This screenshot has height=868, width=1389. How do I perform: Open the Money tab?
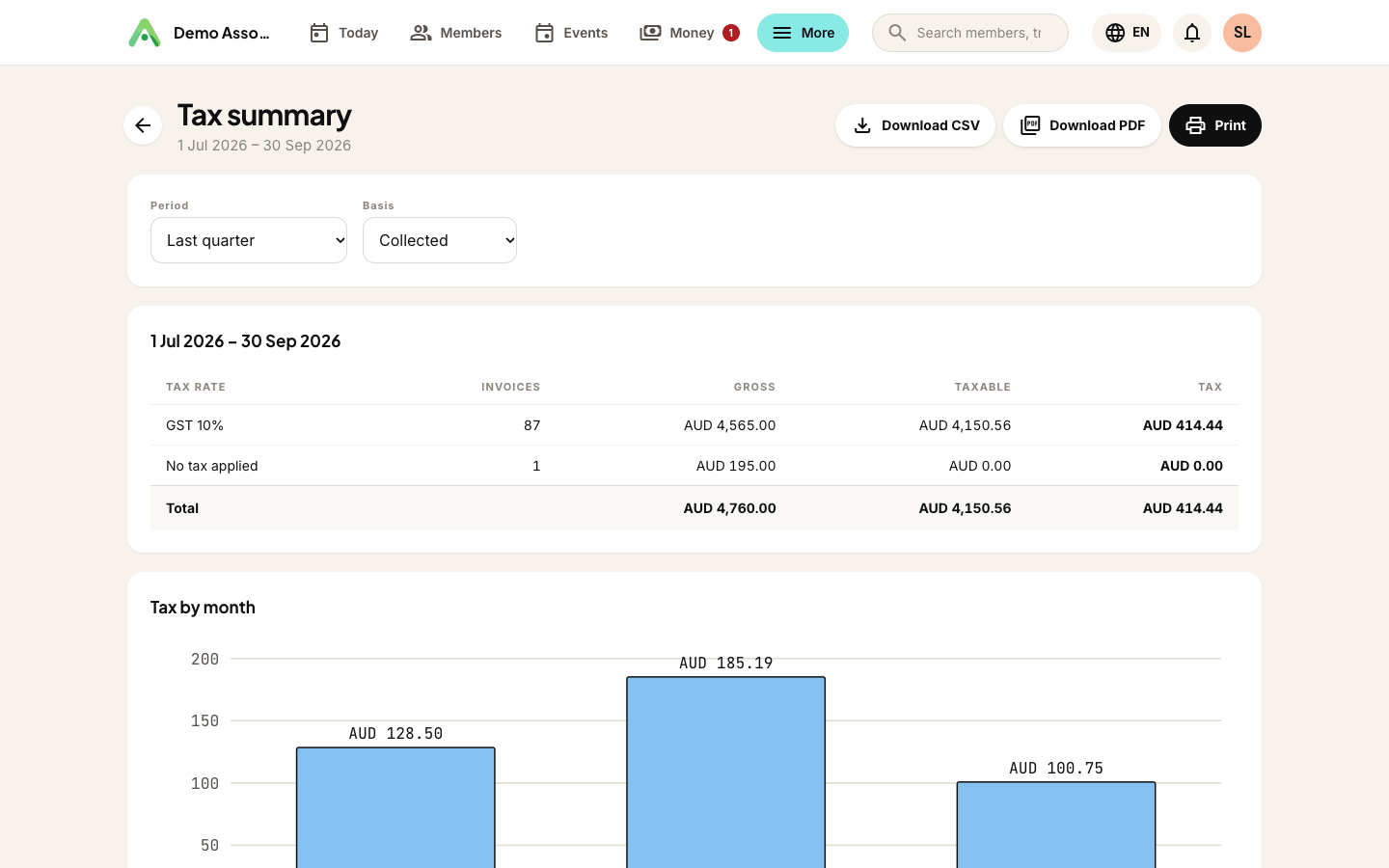coord(689,33)
